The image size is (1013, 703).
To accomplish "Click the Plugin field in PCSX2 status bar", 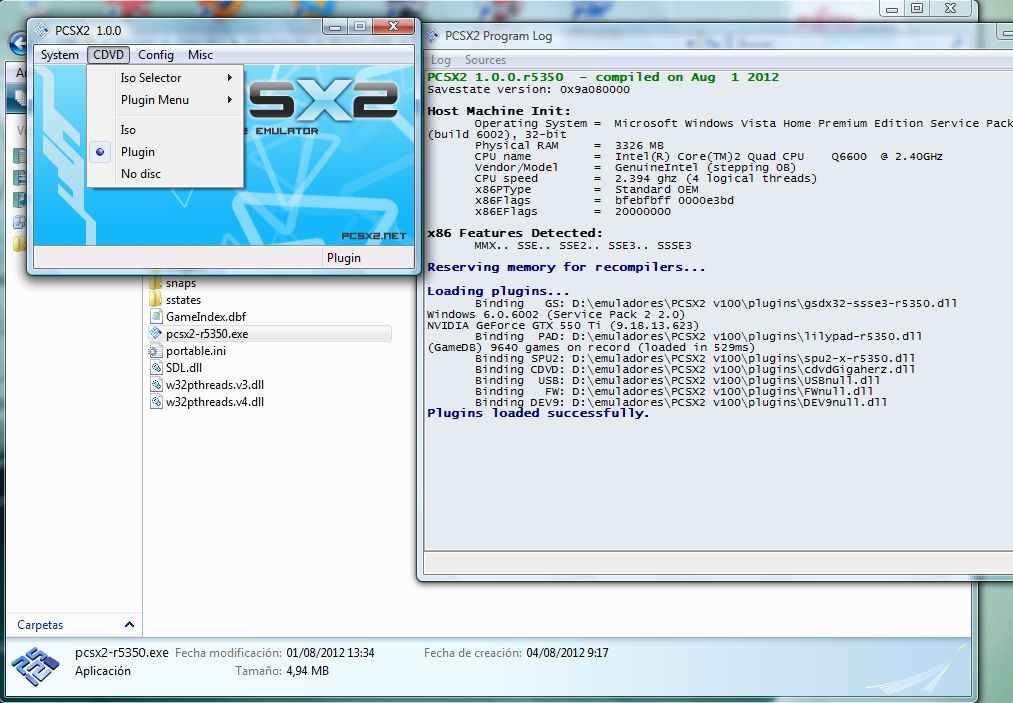I will [x=368, y=258].
